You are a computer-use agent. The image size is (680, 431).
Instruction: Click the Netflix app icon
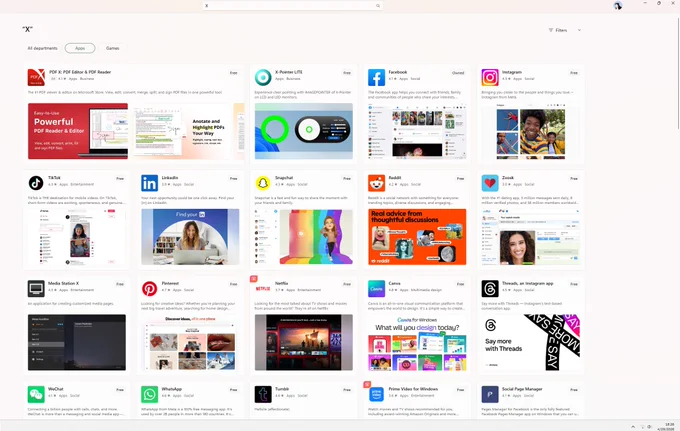coord(263,288)
